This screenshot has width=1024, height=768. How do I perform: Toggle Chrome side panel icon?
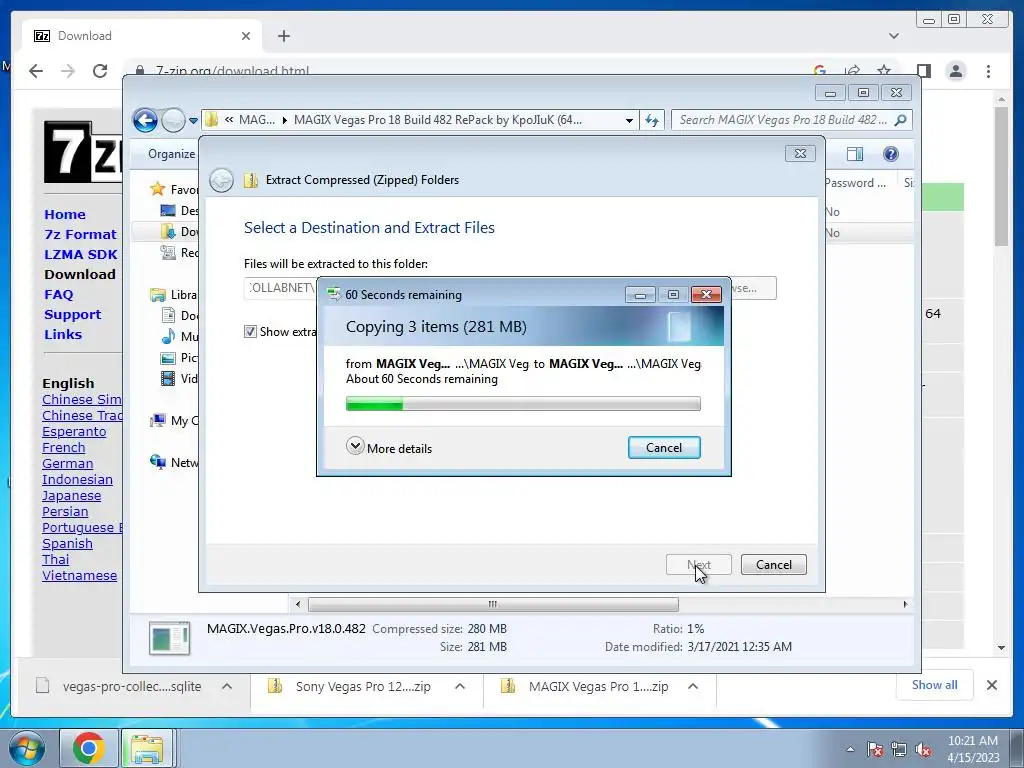click(x=923, y=71)
